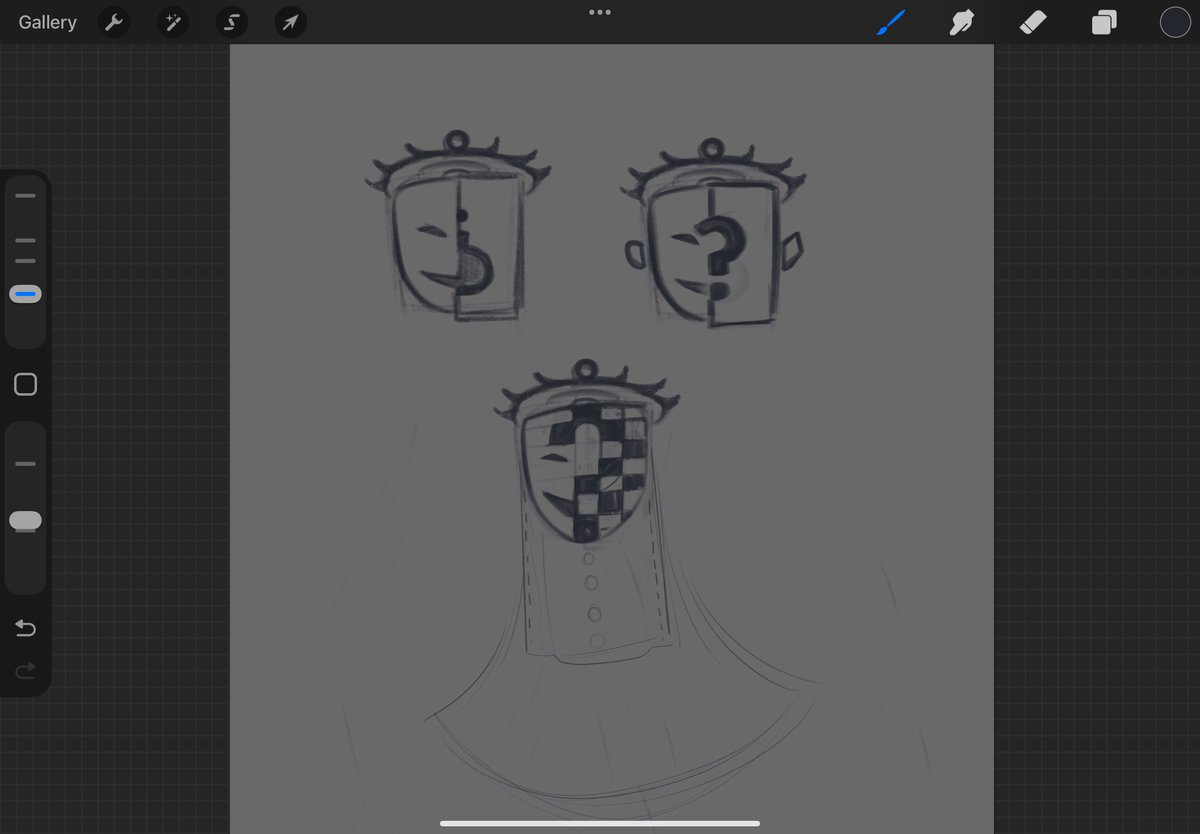Image resolution: width=1200 pixels, height=834 pixels.
Task: Undo the last stroke
Action: (x=25, y=628)
